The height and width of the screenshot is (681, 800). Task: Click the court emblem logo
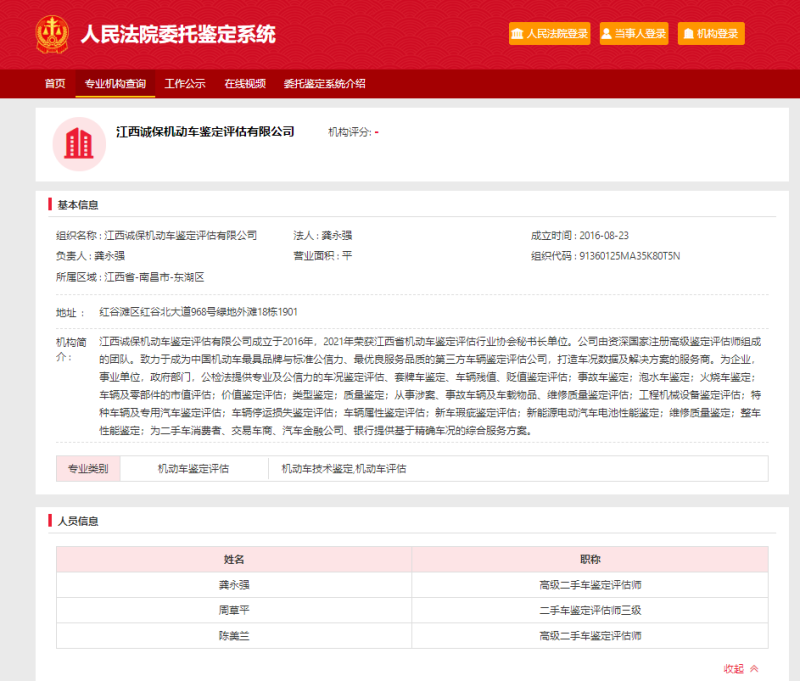52,34
